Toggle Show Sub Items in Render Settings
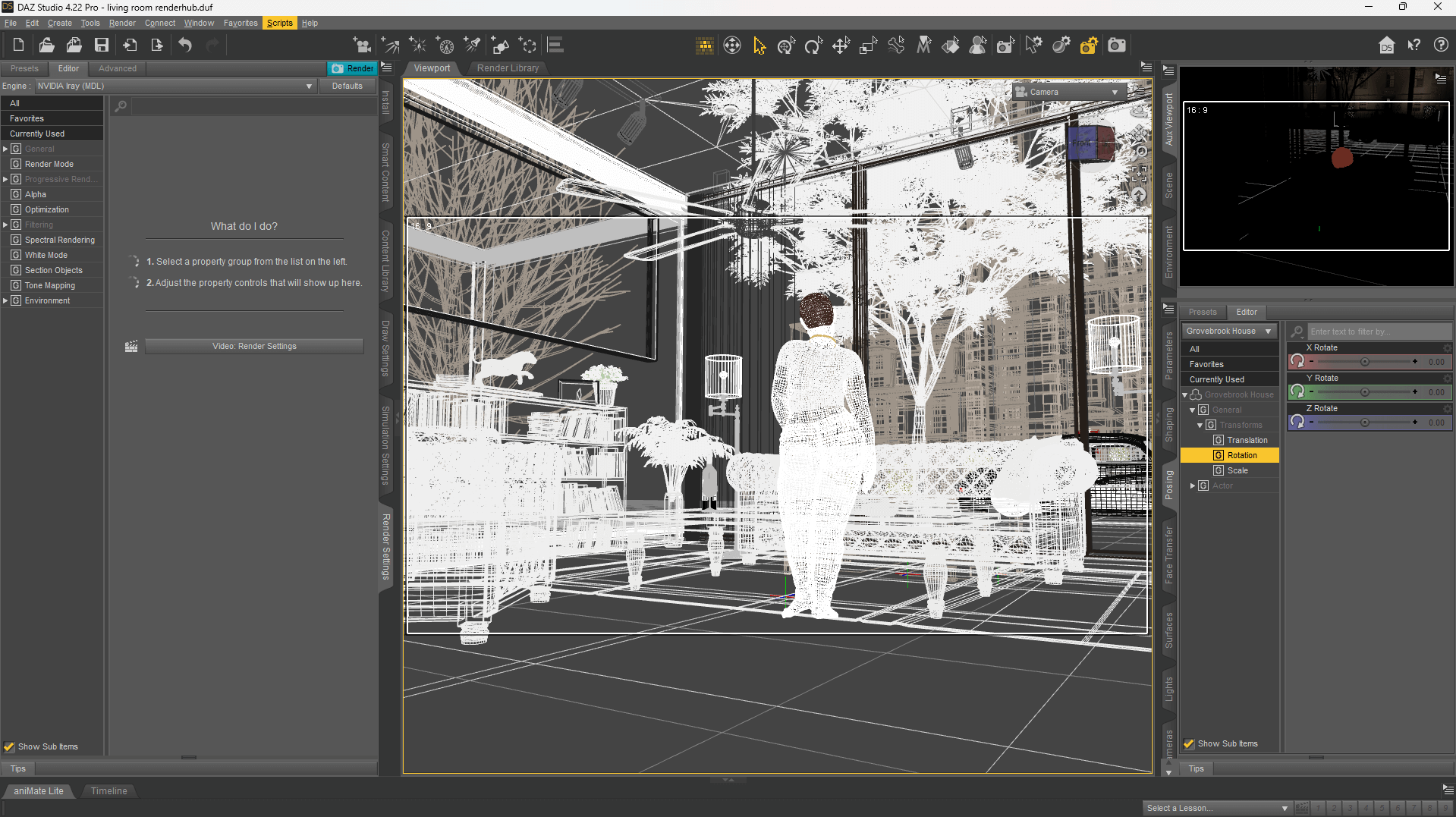The image size is (1456, 817). pos(9,746)
